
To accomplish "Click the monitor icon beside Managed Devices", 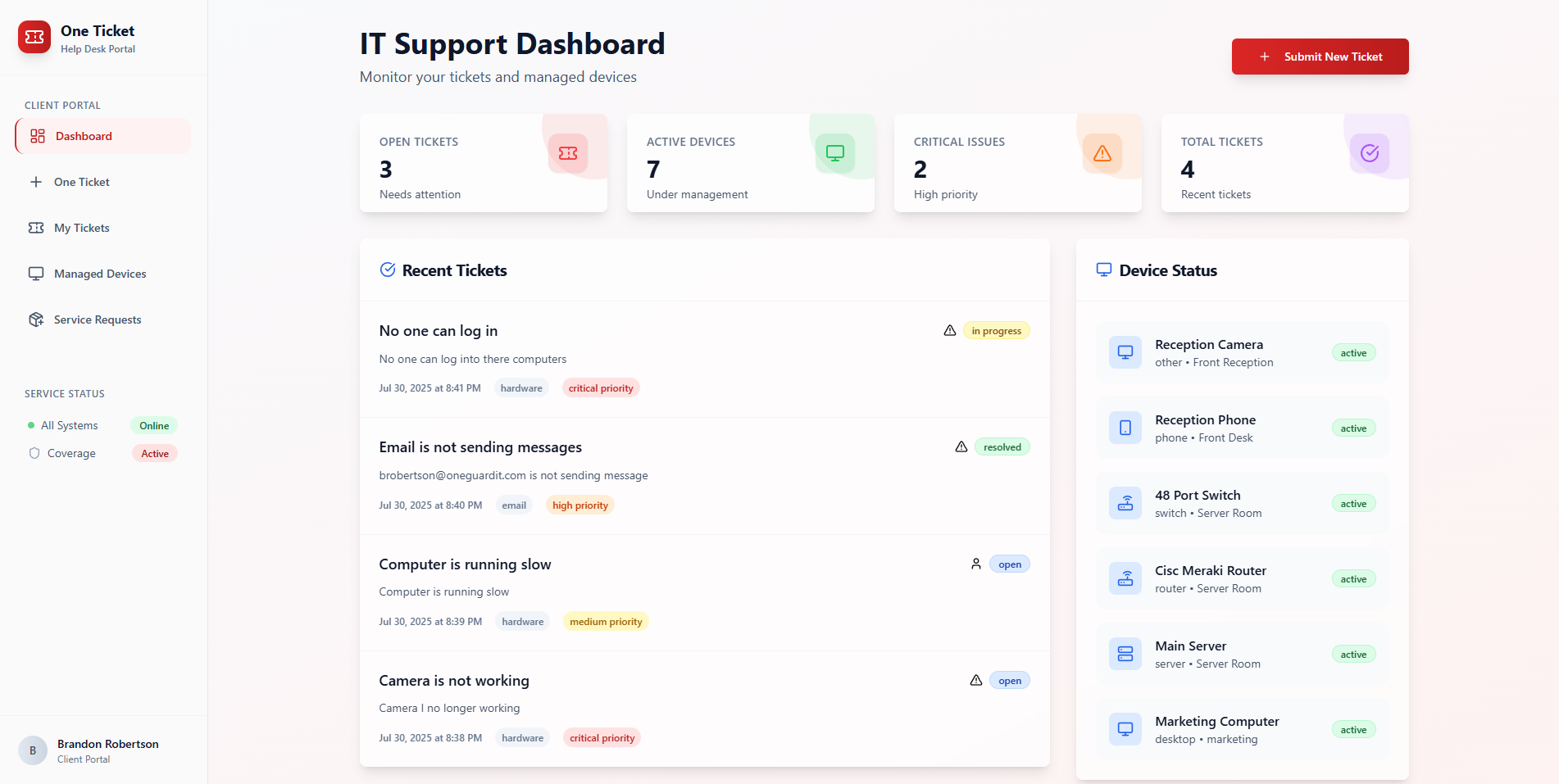I will 36,274.
